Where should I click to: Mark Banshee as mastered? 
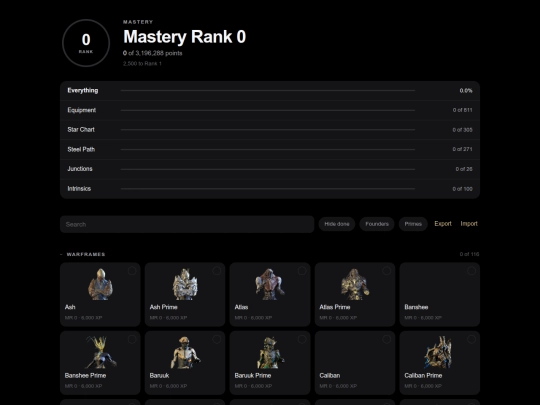pyautogui.click(x=471, y=271)
